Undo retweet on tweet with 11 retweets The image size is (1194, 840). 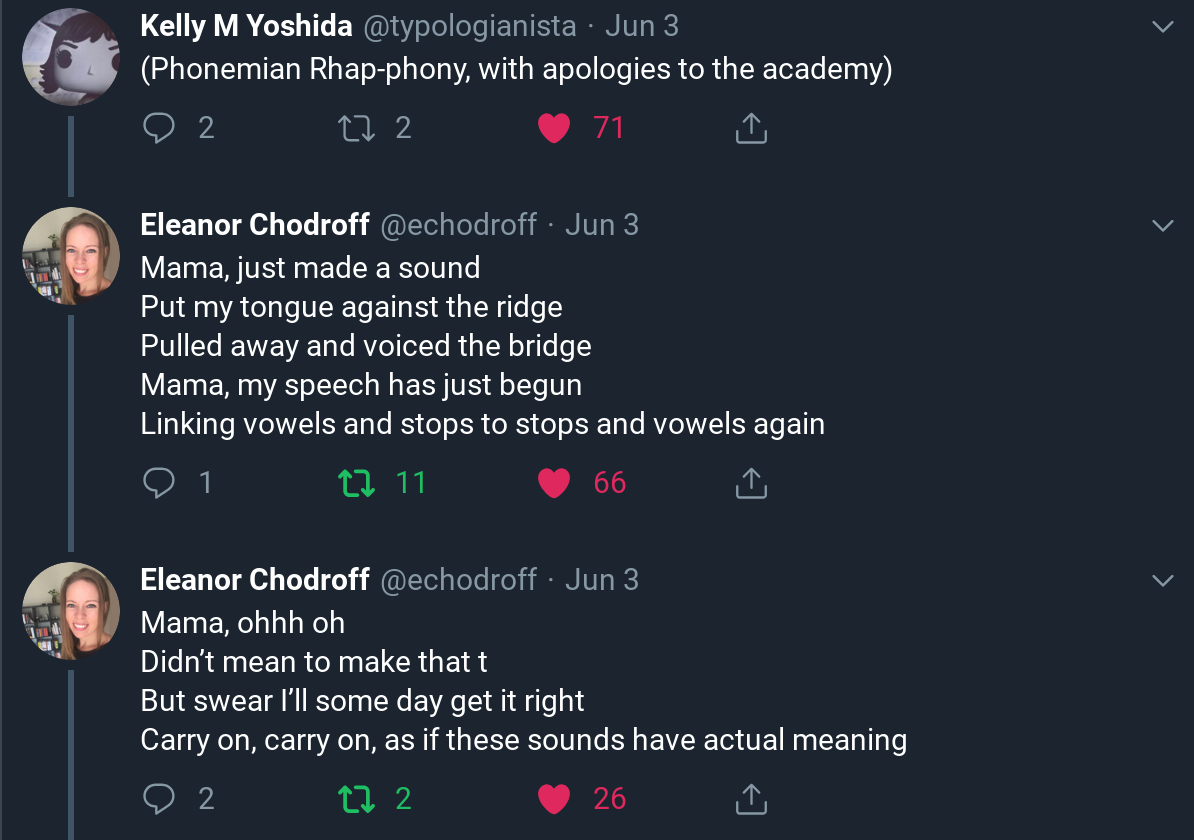tap(356, 483)
